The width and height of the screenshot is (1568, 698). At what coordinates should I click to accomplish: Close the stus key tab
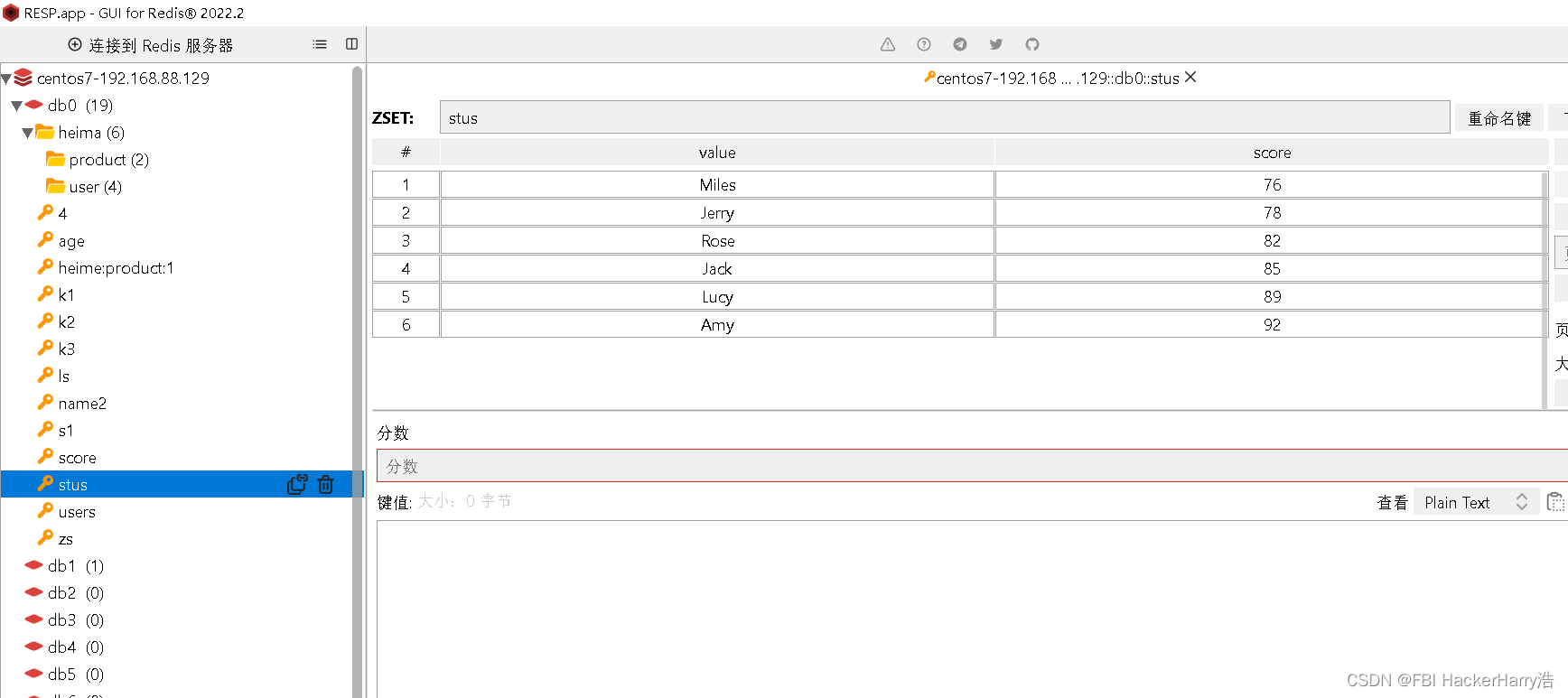[x=1190, y=78]
